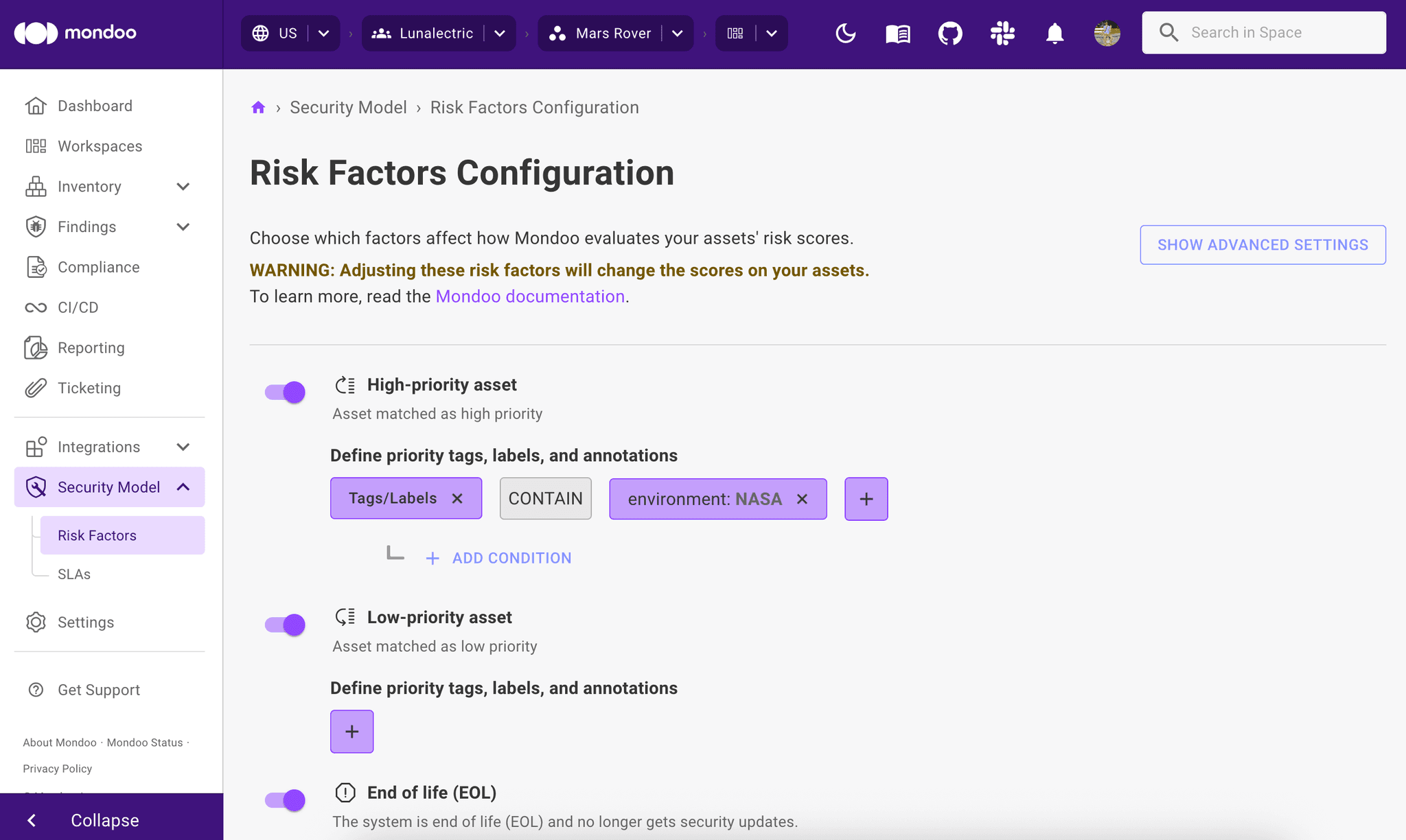The image size is (1406, 840).
Task: Open the Risk Factors menu item
Action: pos(97,535)
